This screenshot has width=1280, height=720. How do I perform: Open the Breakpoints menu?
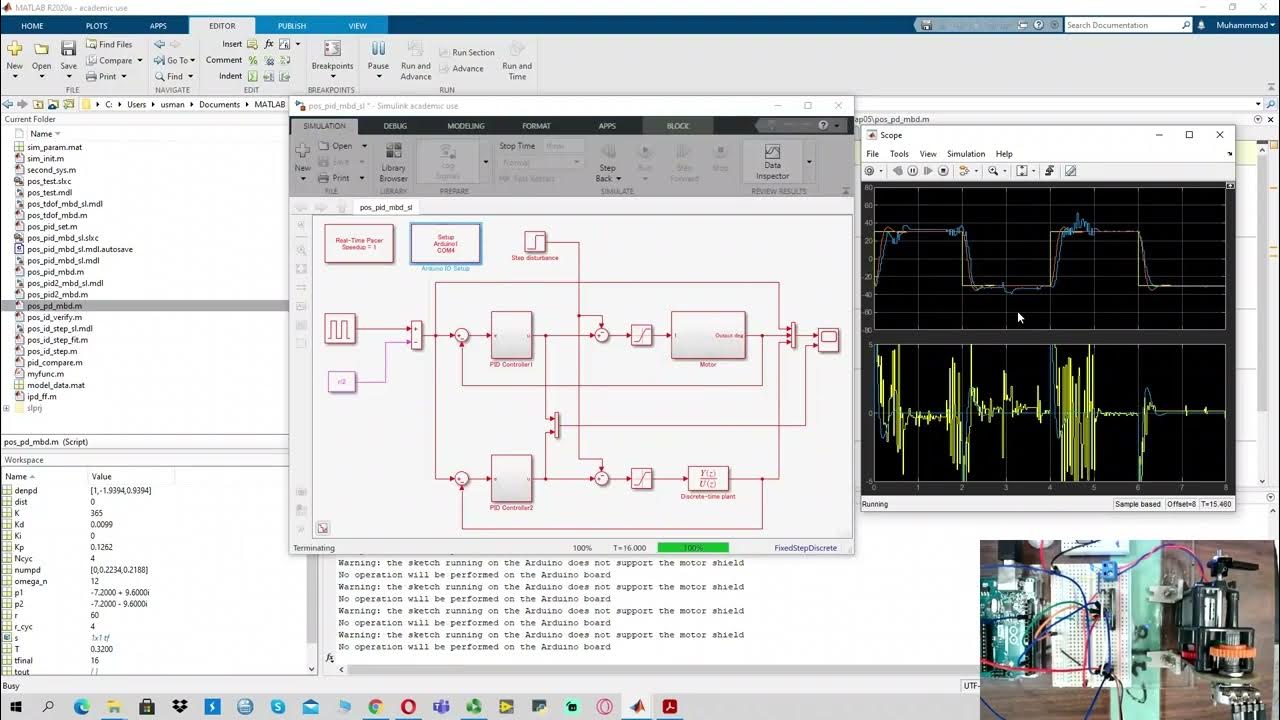[x=332, y=58]
